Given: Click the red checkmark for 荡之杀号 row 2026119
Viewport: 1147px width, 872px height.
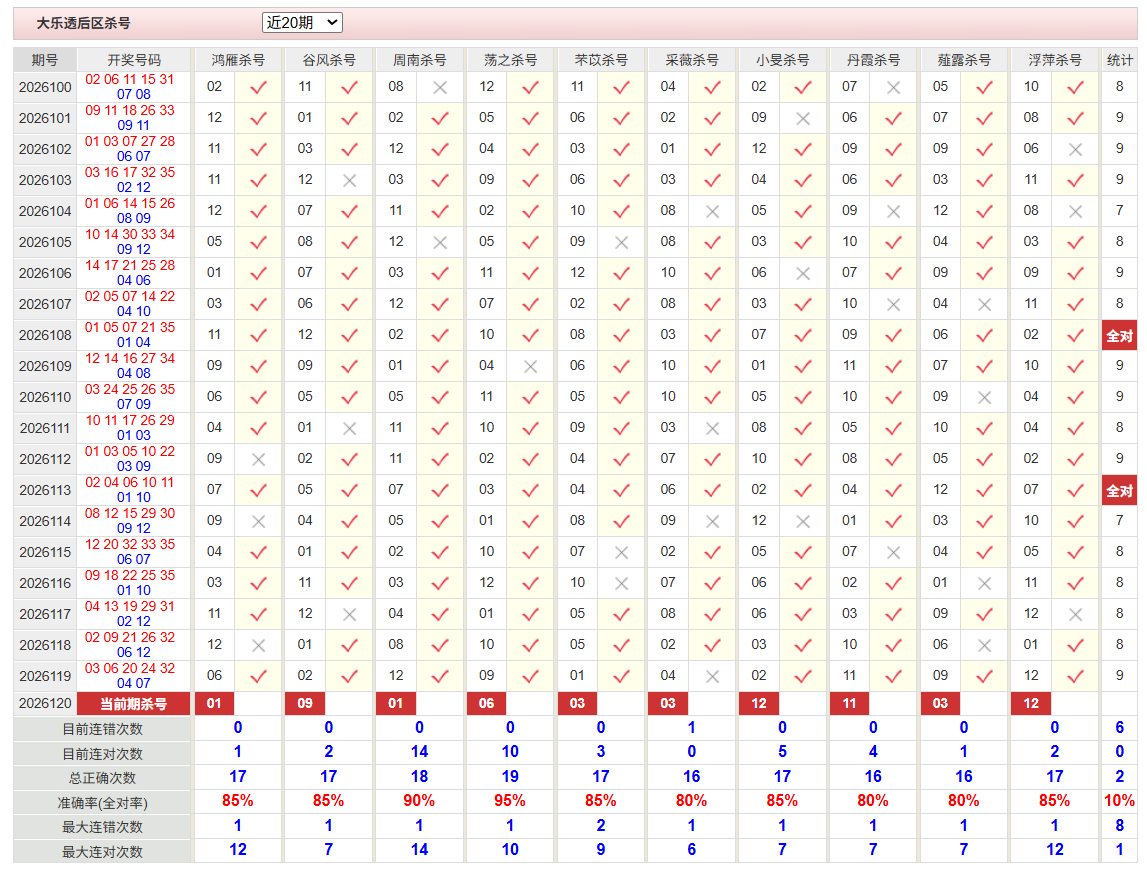Looking at the screenshot, I should click(530, 677).
